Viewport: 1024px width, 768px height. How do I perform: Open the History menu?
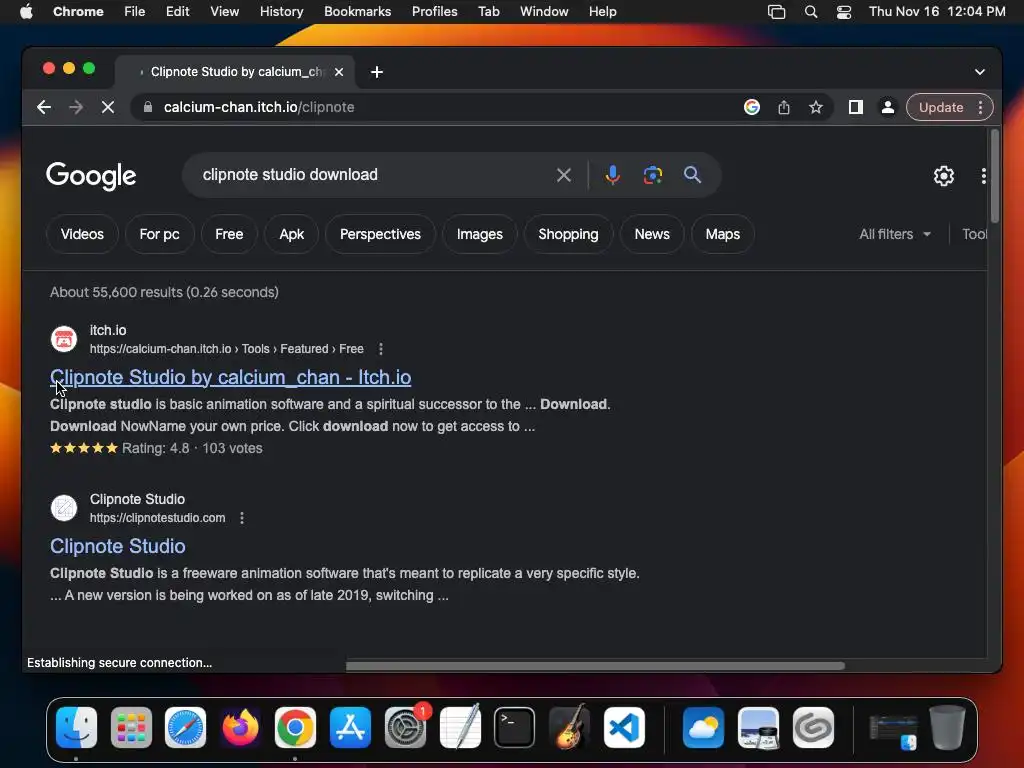[x=281, y=12]
